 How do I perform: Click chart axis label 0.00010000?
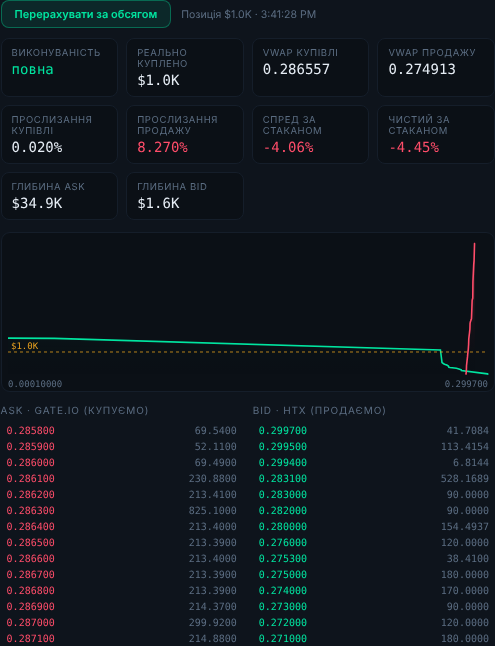point(35,384)
